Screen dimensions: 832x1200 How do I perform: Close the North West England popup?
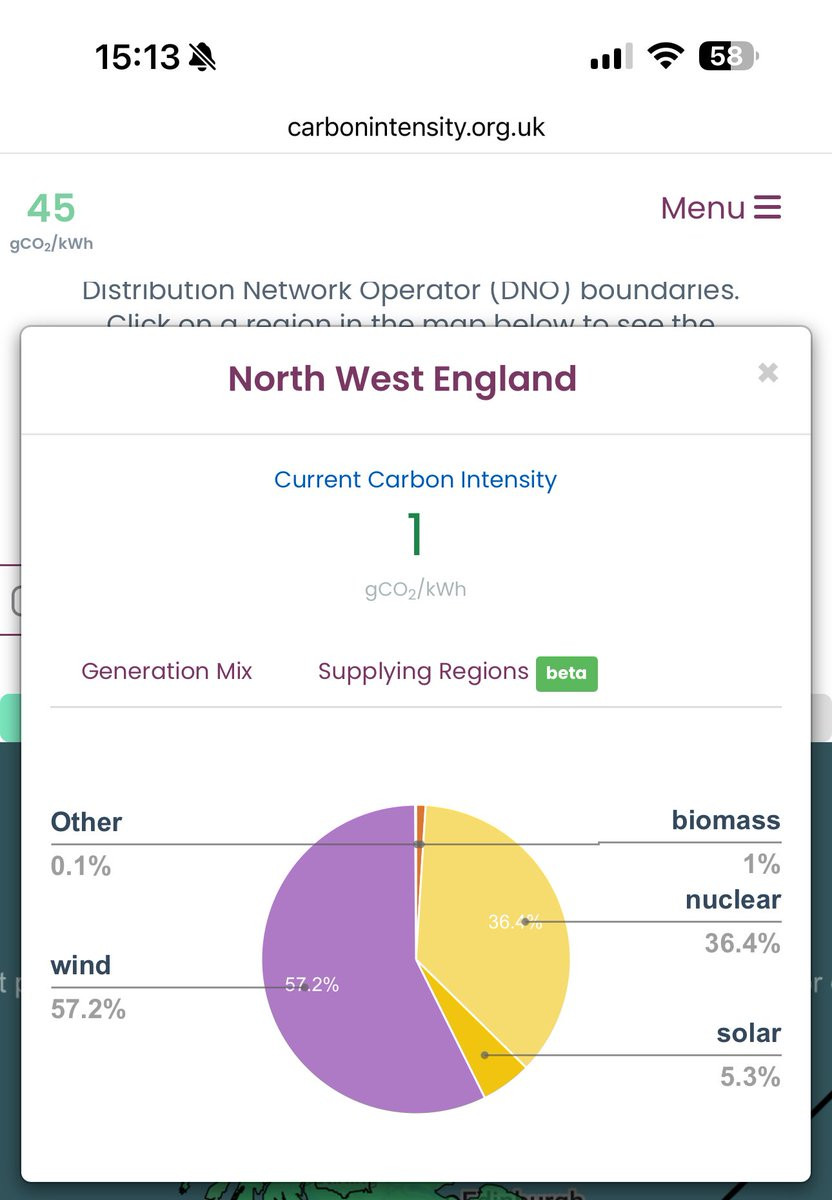(x=768, y=373)
